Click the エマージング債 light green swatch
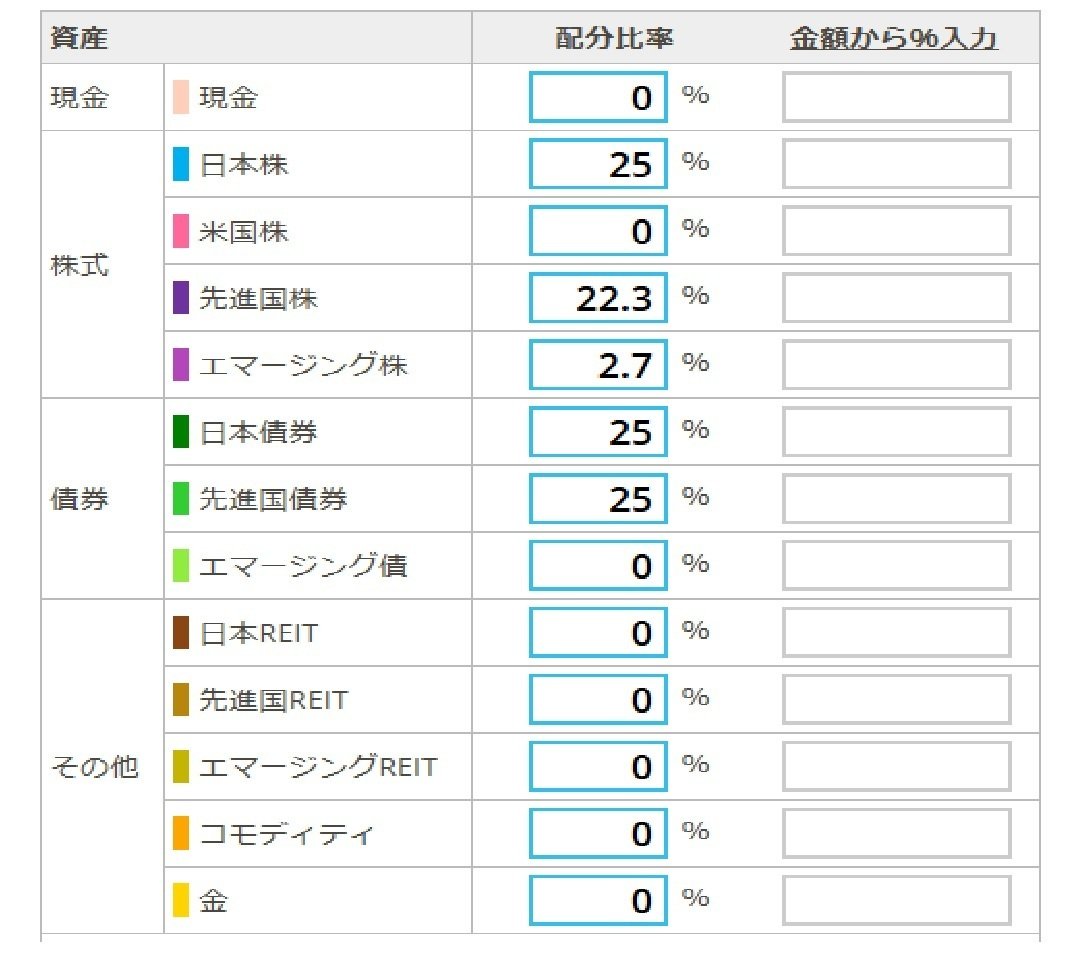Viewport: 1092px width, 956px height. pyautogui.click(x=181, y=565)
